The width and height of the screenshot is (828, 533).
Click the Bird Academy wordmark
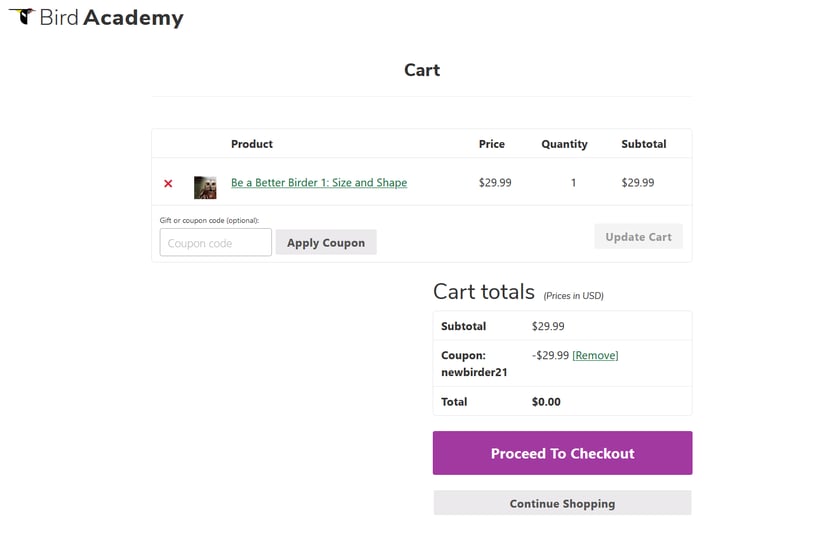point(111,18)
